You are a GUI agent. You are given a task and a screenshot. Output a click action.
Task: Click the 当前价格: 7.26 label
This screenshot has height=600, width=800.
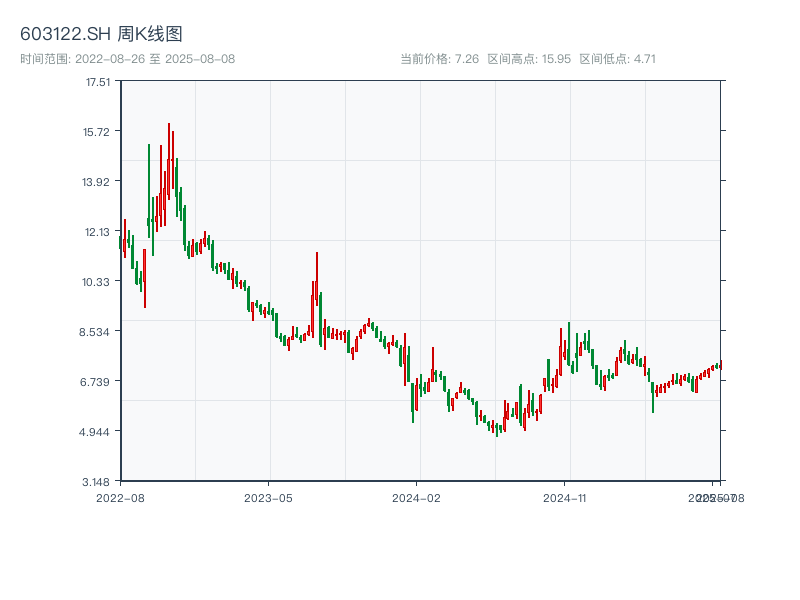click(x=439, y=59)
